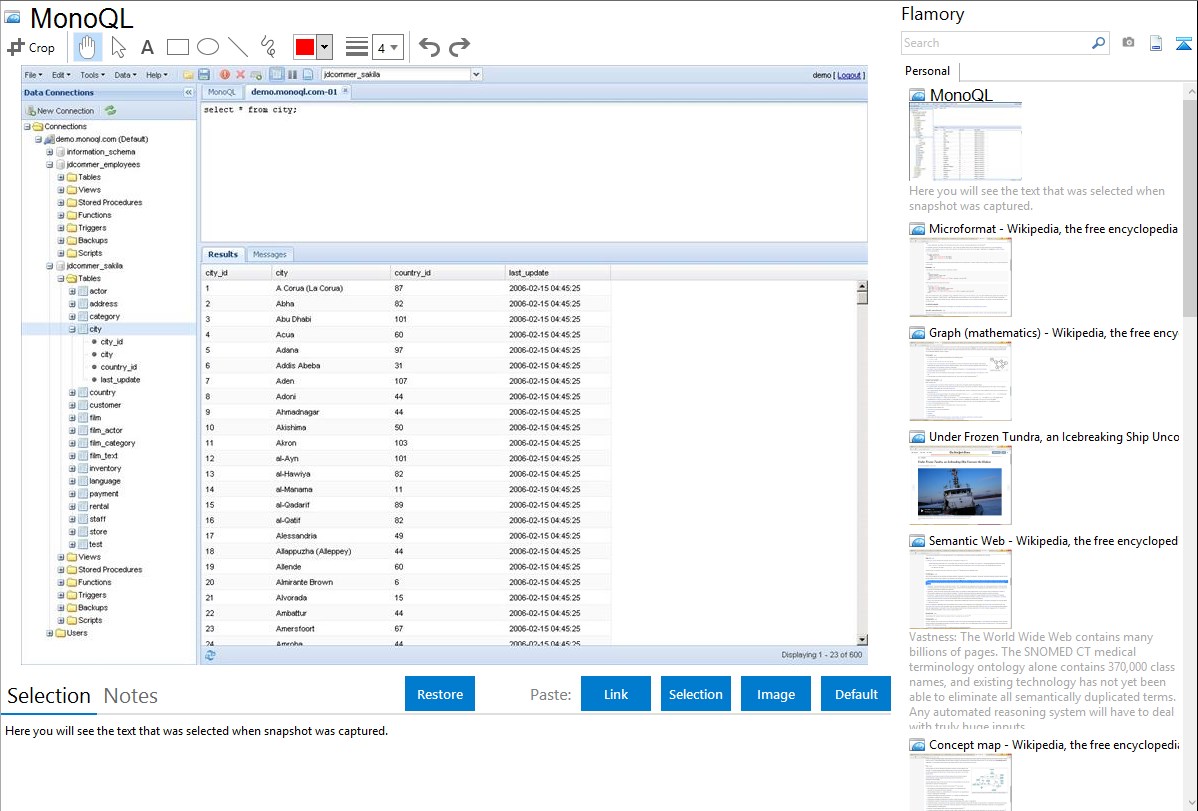Open the jdcommer_sakila database combo box

pyautogui.click(x=401, y=74)
